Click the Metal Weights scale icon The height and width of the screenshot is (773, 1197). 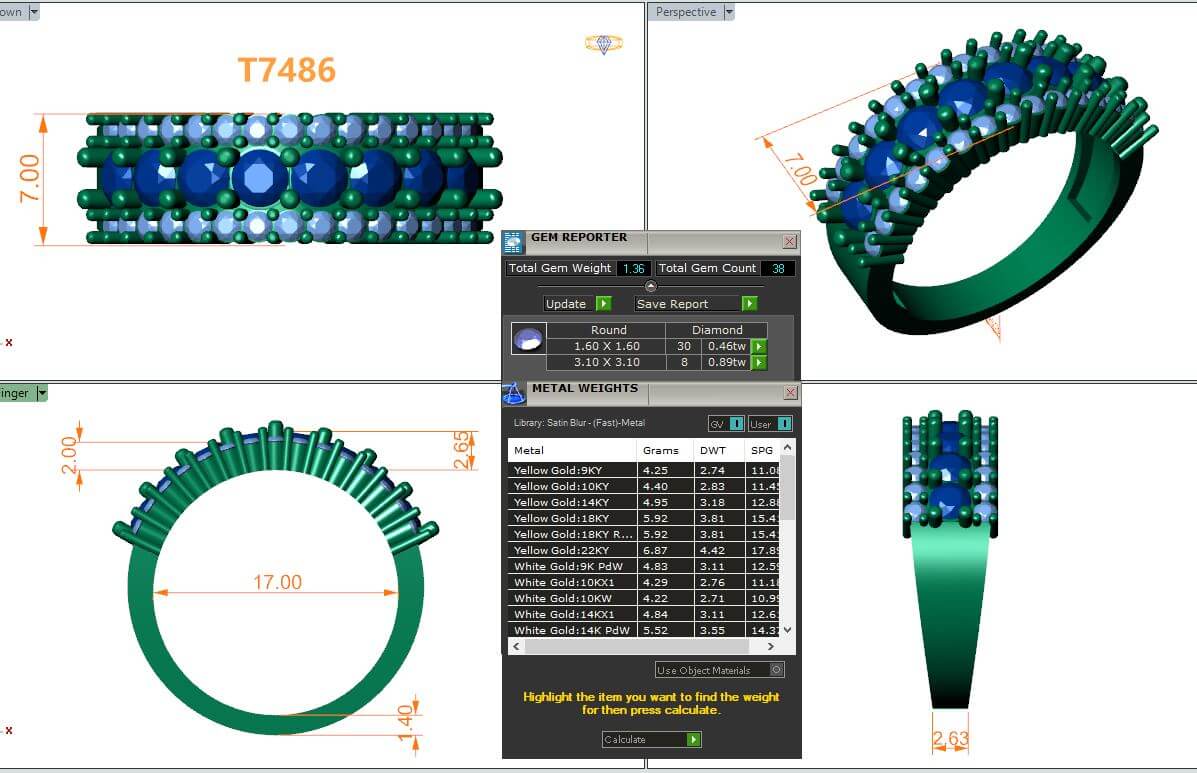click(x=513, y=393)
